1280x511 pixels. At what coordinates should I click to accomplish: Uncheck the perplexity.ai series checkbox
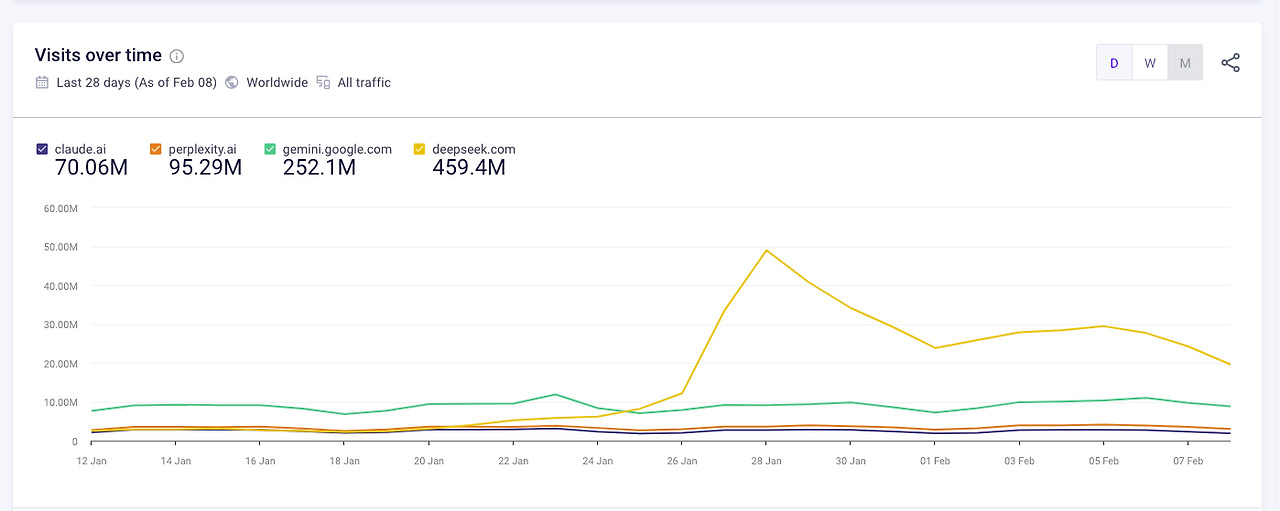click(155, 149)
